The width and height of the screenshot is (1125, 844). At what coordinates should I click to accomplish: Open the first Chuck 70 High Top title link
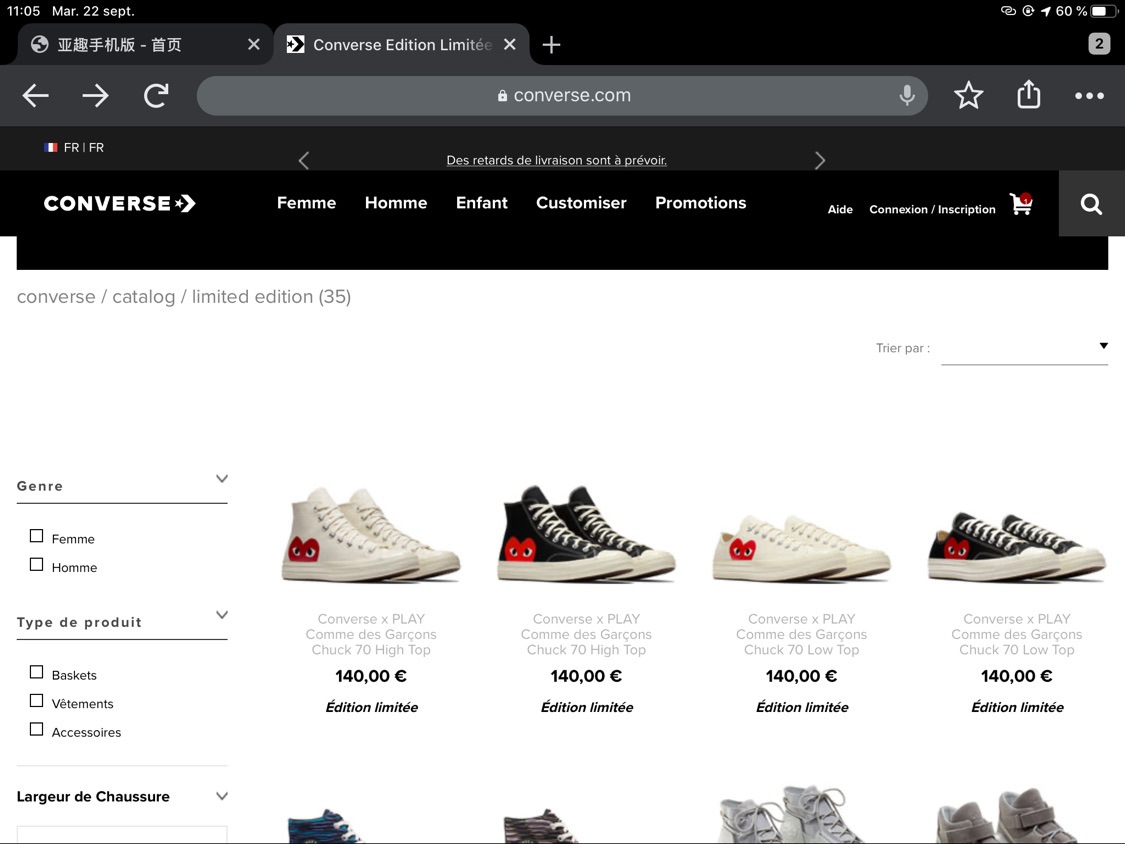371,634
